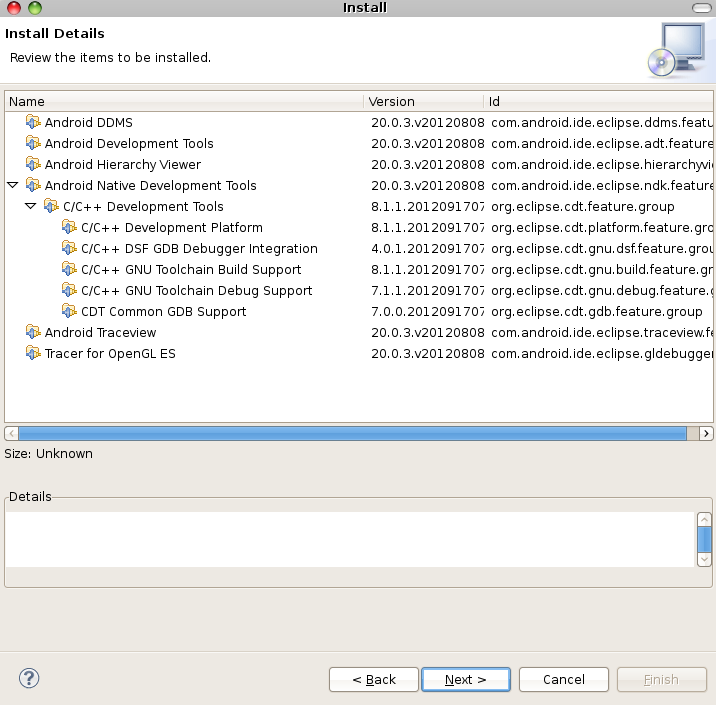
Task: Select C/C++ GNU Toolchain Debug Support name
Action: pos(197,290)
